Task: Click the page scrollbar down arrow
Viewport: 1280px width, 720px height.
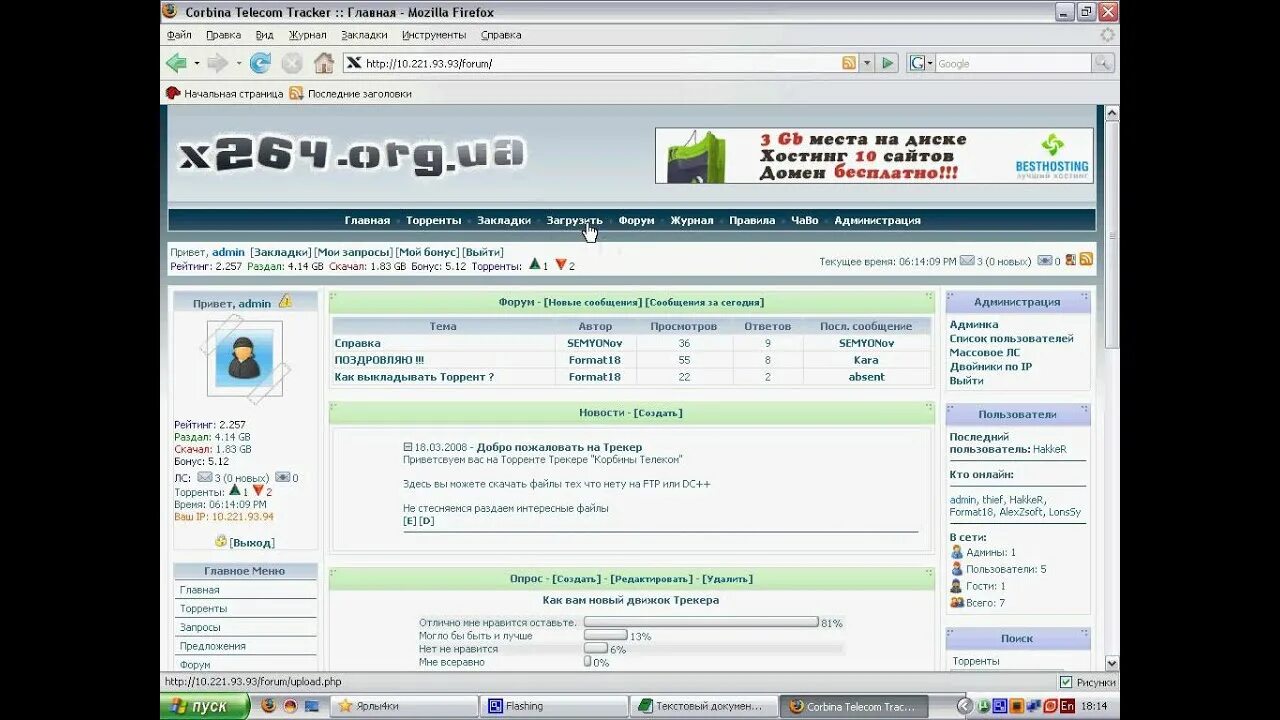Action: pyautogui.click(x=1112, y=663)
